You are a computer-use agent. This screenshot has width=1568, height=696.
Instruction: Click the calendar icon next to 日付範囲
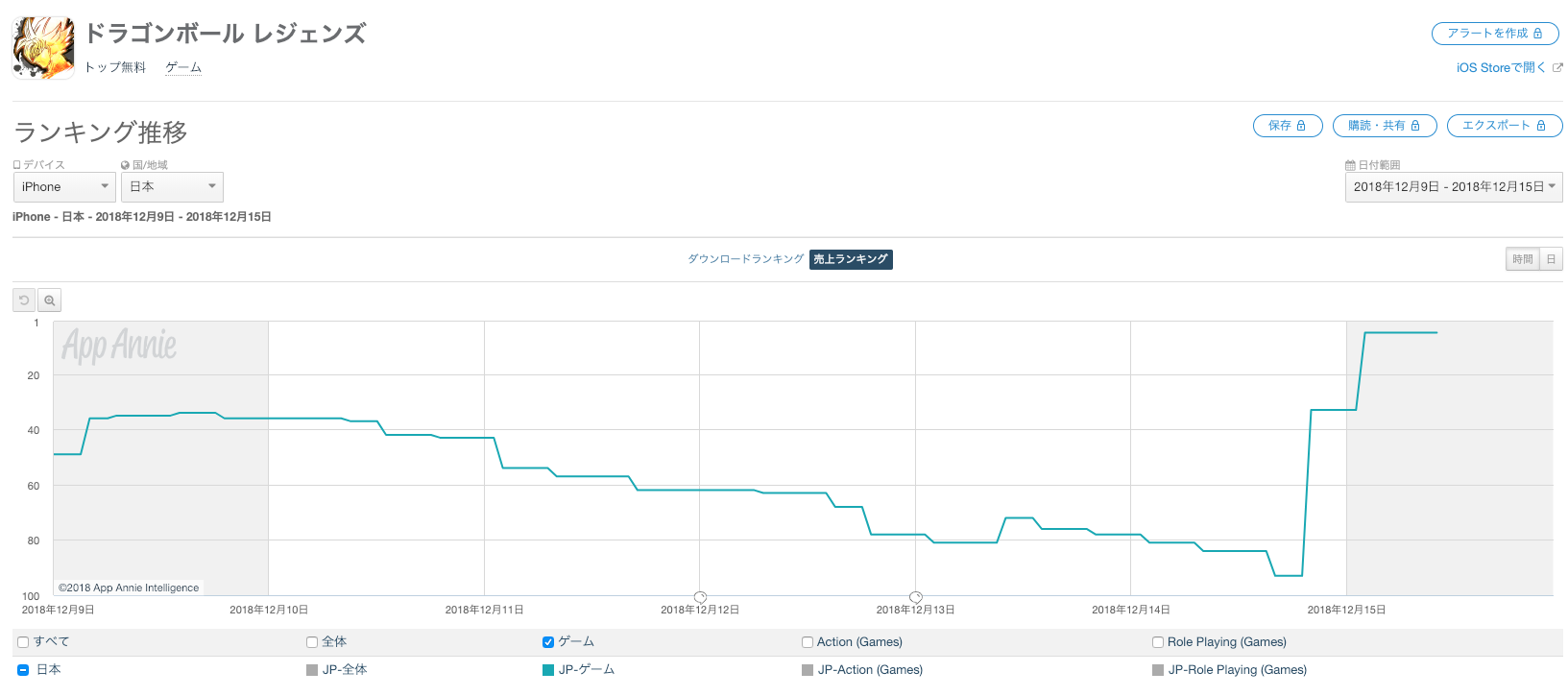(x=1350, y=165)
